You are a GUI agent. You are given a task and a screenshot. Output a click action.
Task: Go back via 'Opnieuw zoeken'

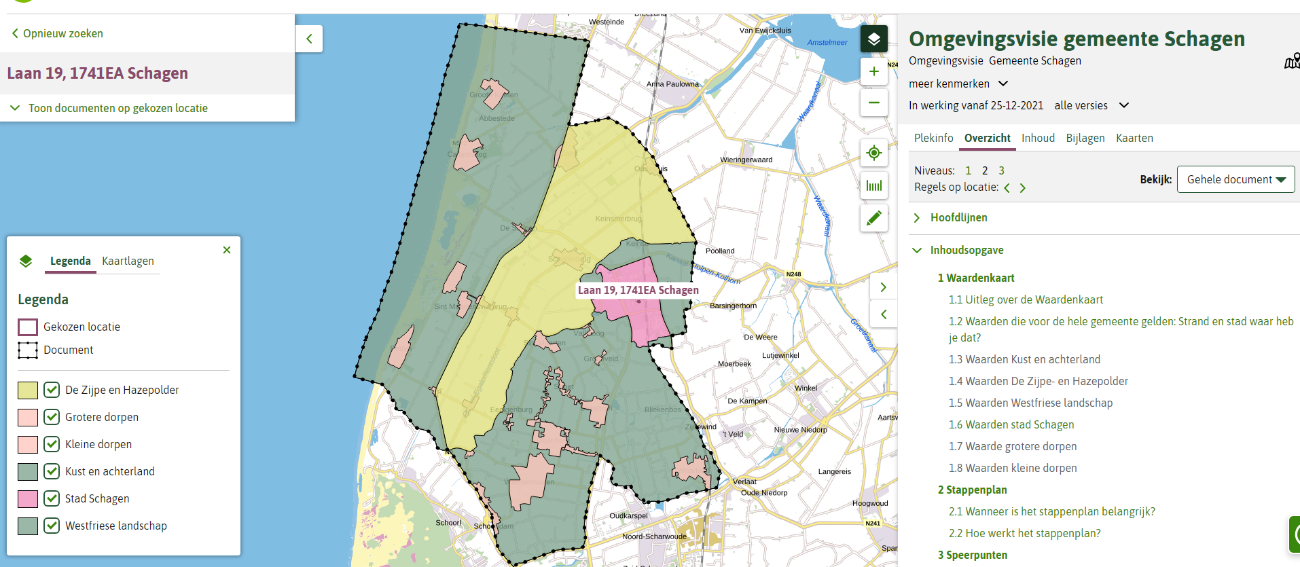(57, 33)
